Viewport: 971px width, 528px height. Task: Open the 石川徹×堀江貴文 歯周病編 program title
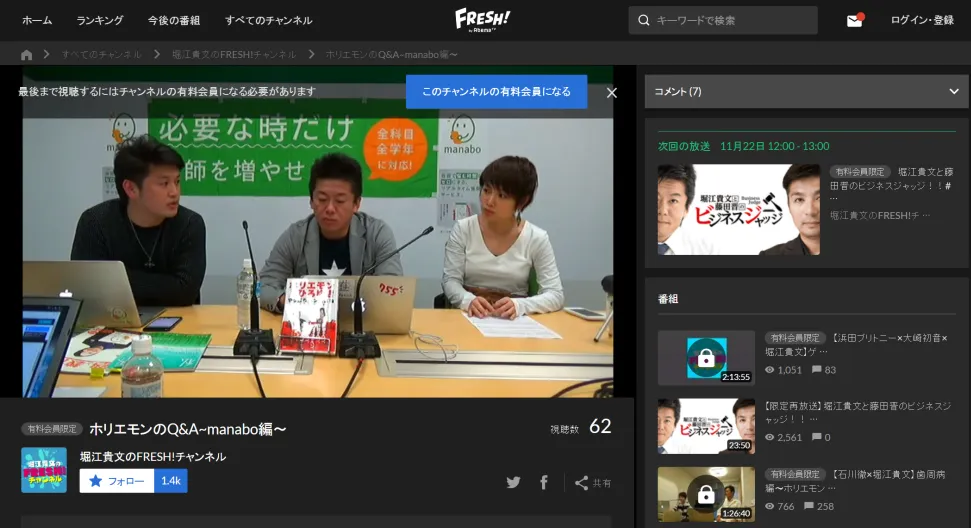coord(855,481)
